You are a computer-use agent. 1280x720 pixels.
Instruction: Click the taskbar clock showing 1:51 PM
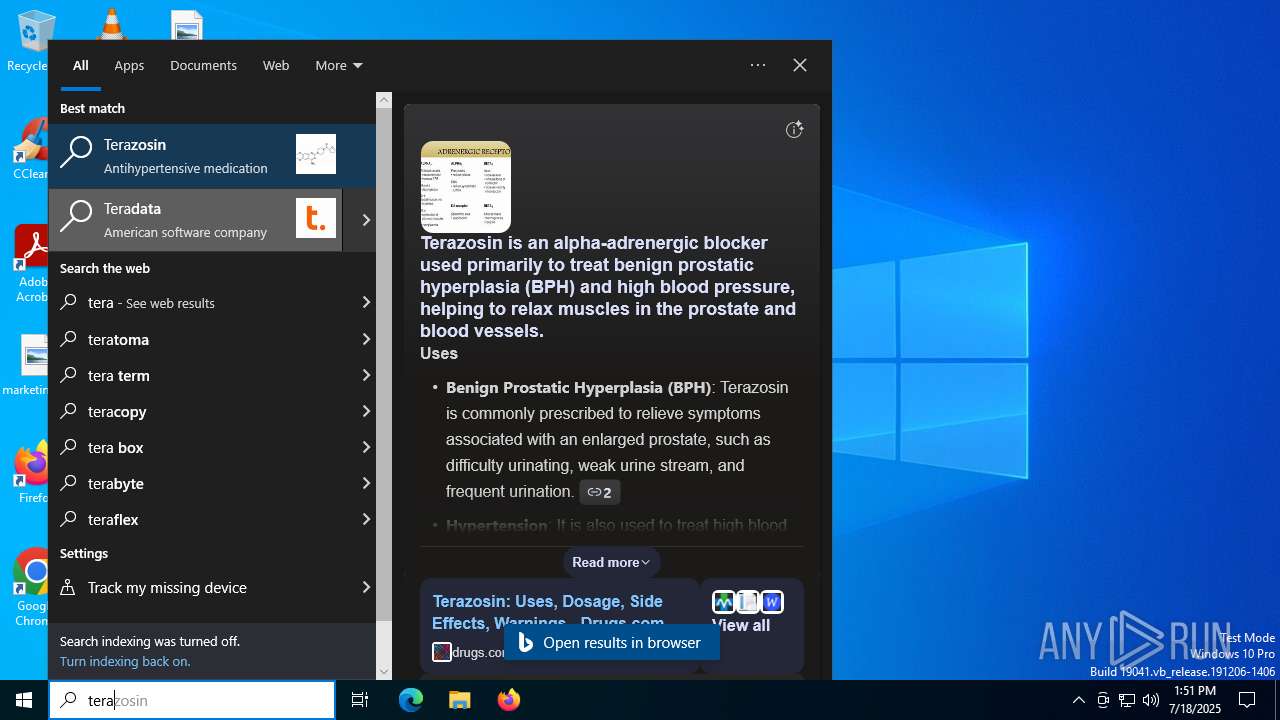1196,700
